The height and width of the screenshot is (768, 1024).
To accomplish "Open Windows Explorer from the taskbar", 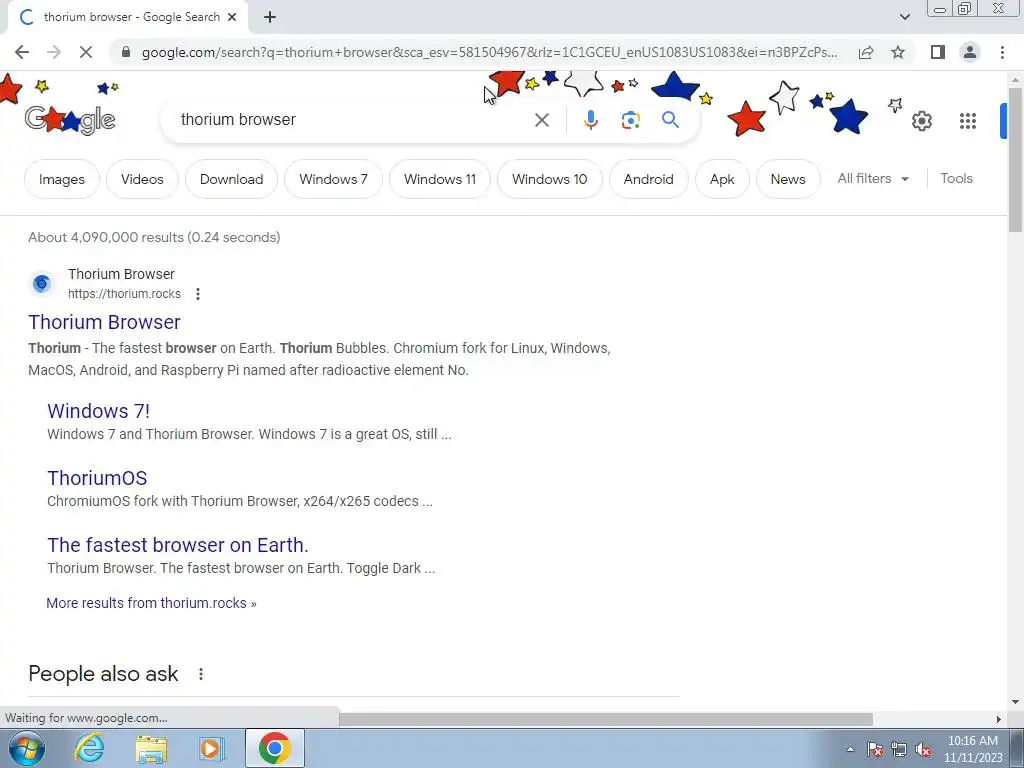I will click(151, 748).
